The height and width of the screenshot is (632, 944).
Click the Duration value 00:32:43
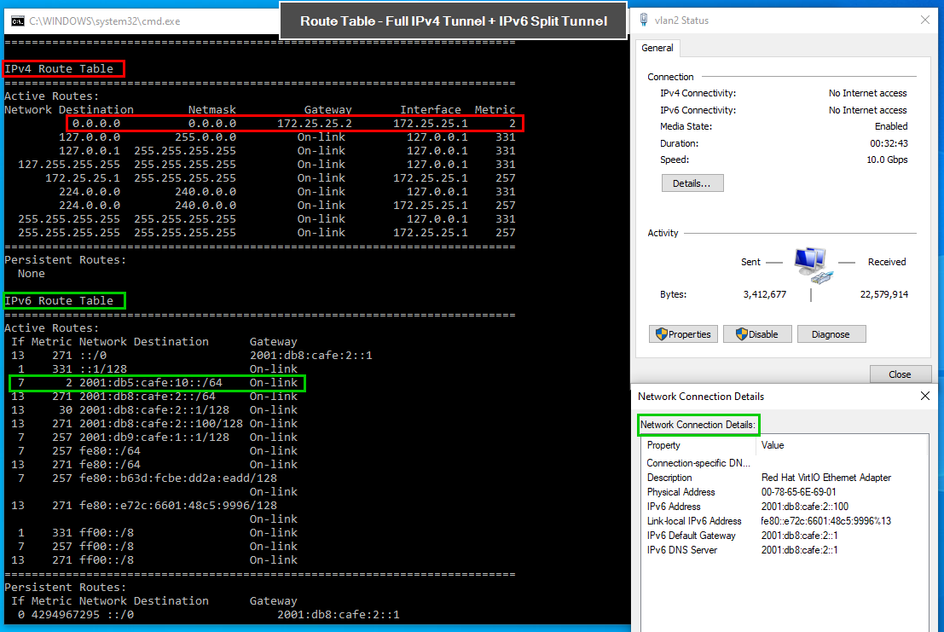click(x=889, y=143)
